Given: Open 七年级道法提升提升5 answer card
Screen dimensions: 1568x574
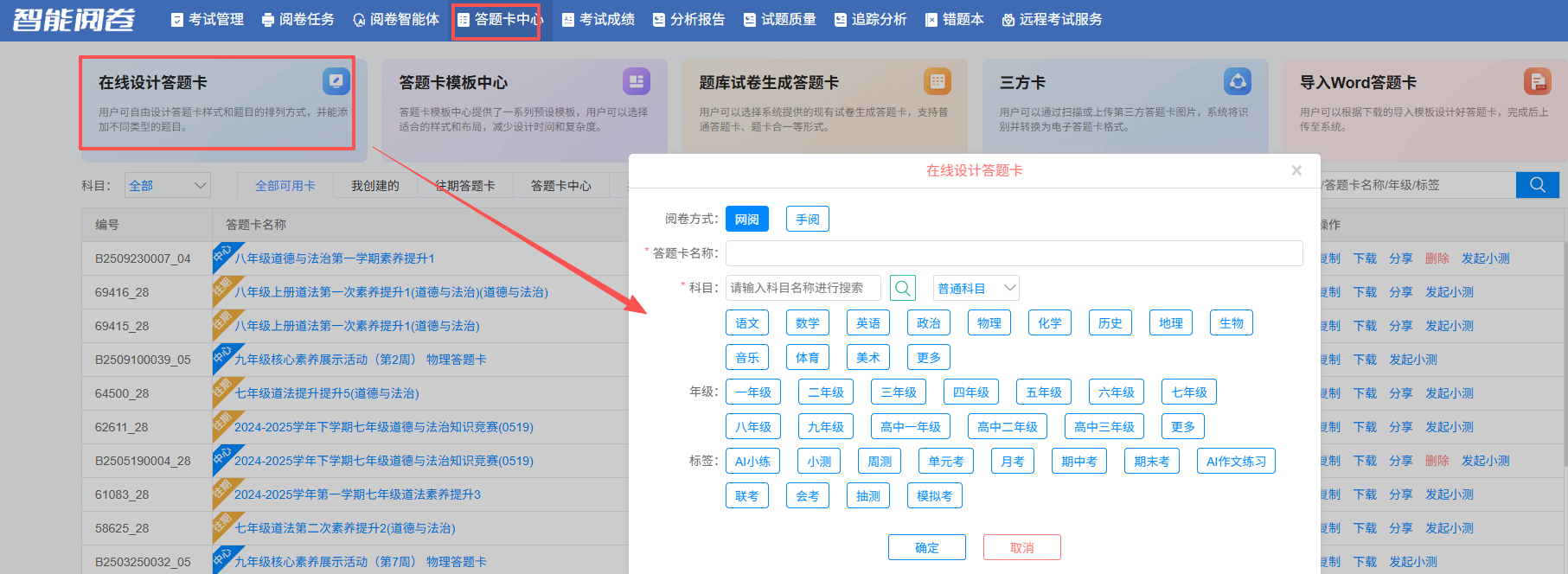Looking at the screenshot, I should [x=327, y=393].
